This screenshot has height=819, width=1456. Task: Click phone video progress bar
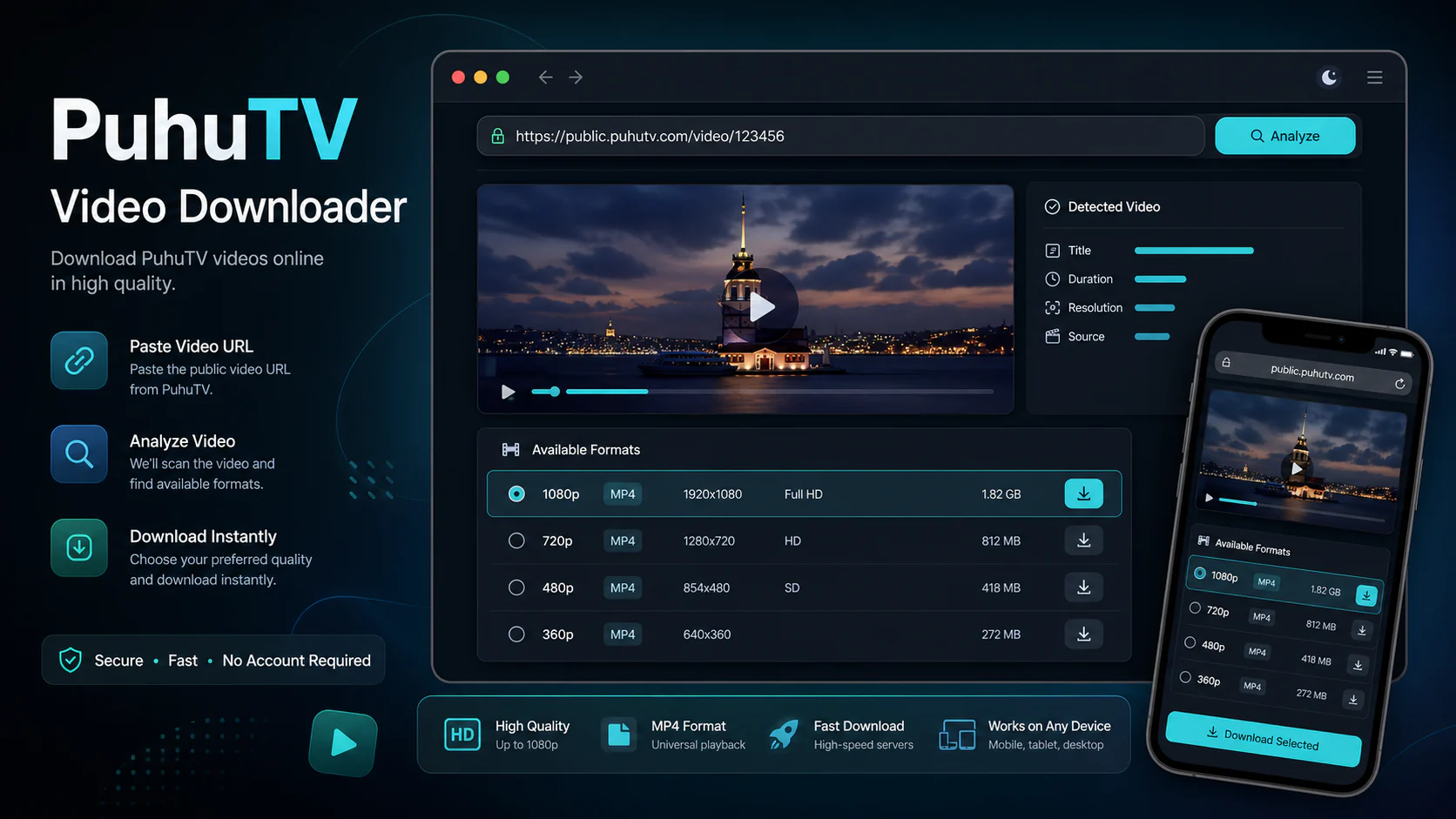(x=1301, y=509)
